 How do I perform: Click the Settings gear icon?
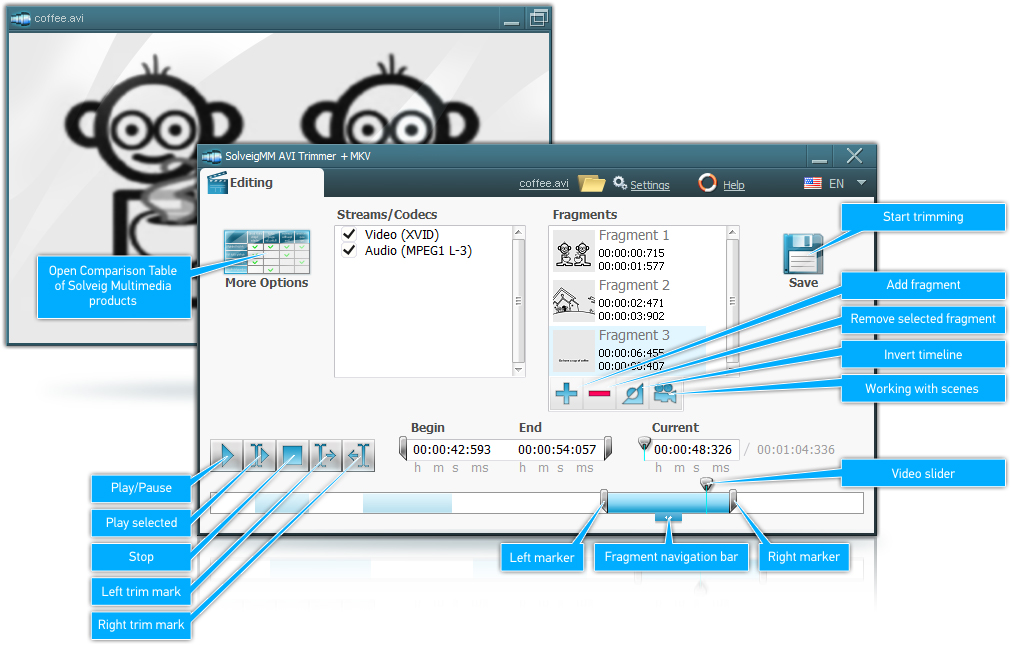pos(620,183)
